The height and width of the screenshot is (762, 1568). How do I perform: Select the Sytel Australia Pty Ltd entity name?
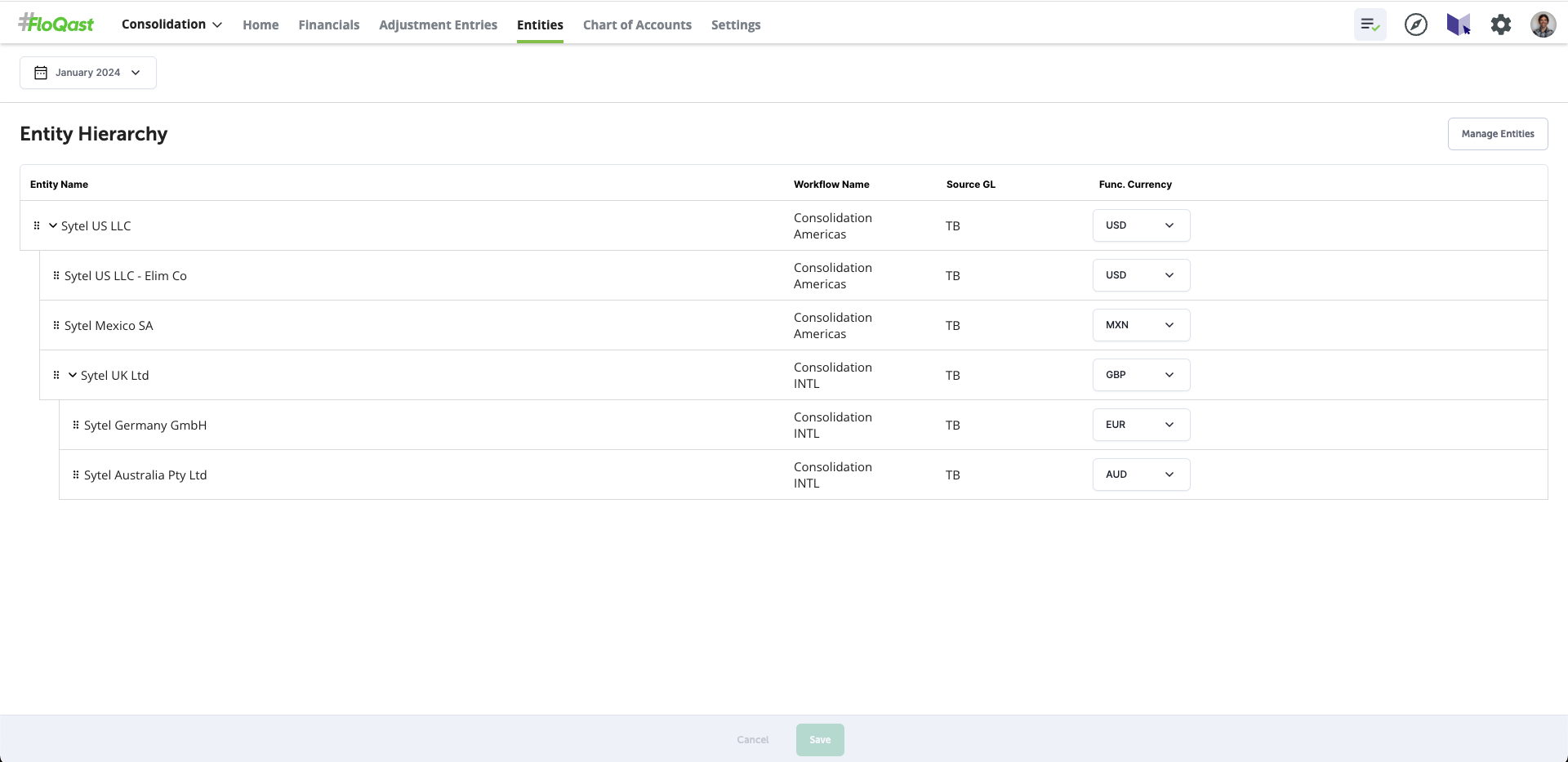145,475
